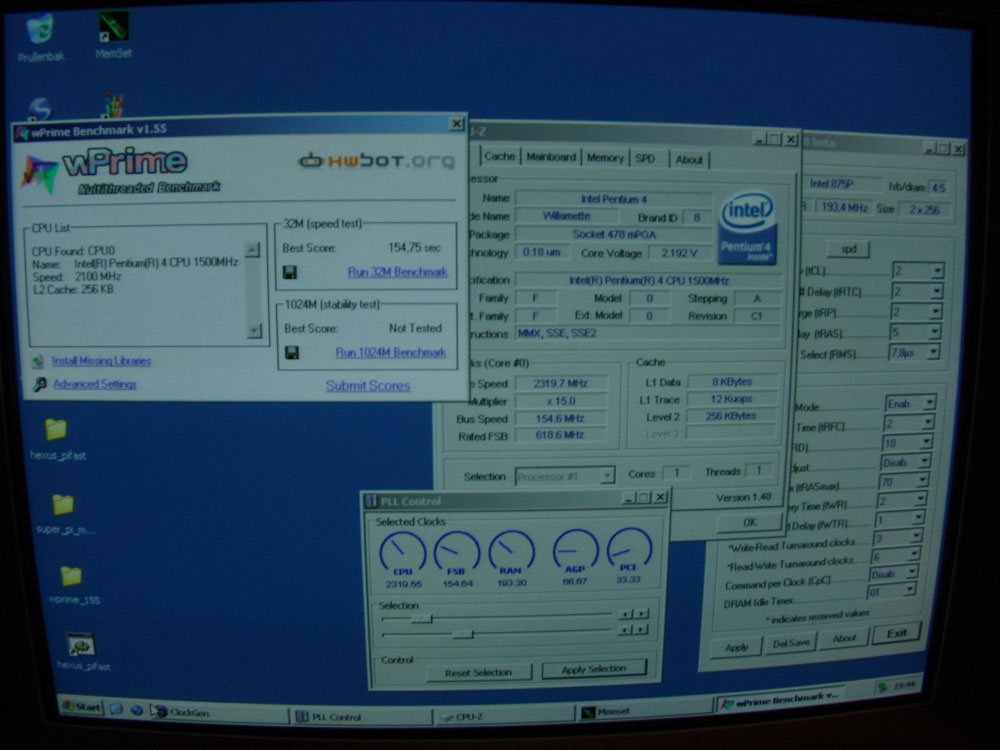
Task: Click the Install Missing Libraries icon
Action: click(38, 362)
